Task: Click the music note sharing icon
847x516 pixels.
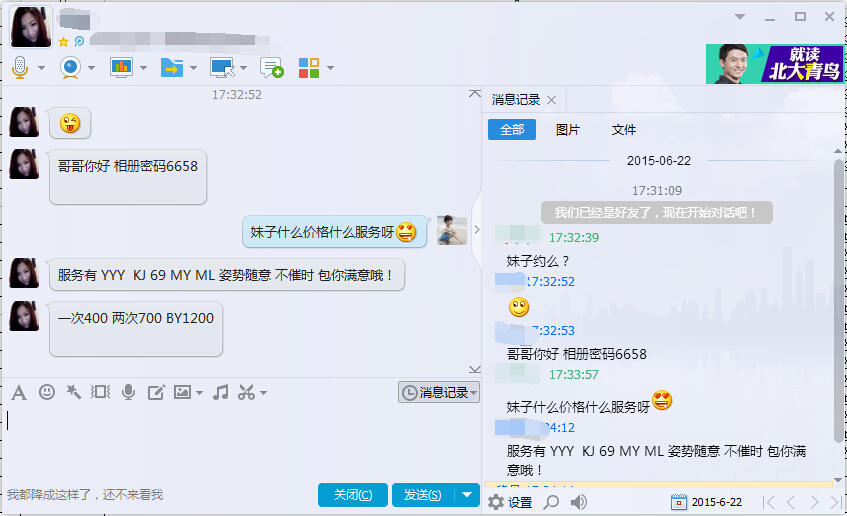Action: click(x=220, y=392)
